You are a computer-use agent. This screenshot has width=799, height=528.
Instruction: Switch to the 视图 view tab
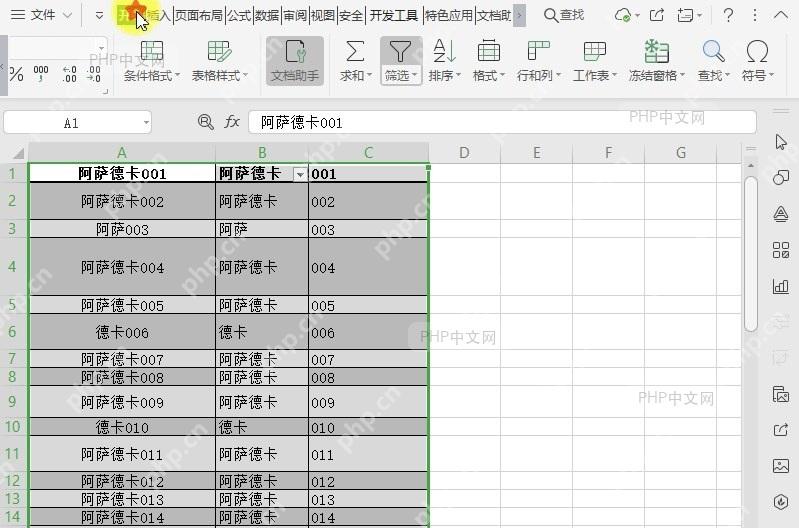[323, 16]
